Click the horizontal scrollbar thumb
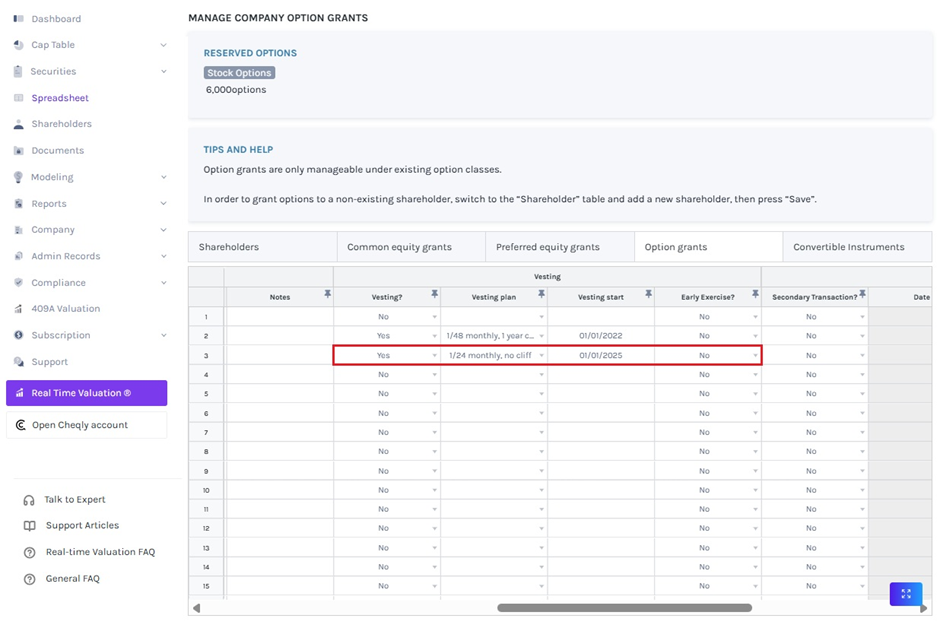This screenshot has width=940, height=628. pyautogui.click(x=624, y=607)
